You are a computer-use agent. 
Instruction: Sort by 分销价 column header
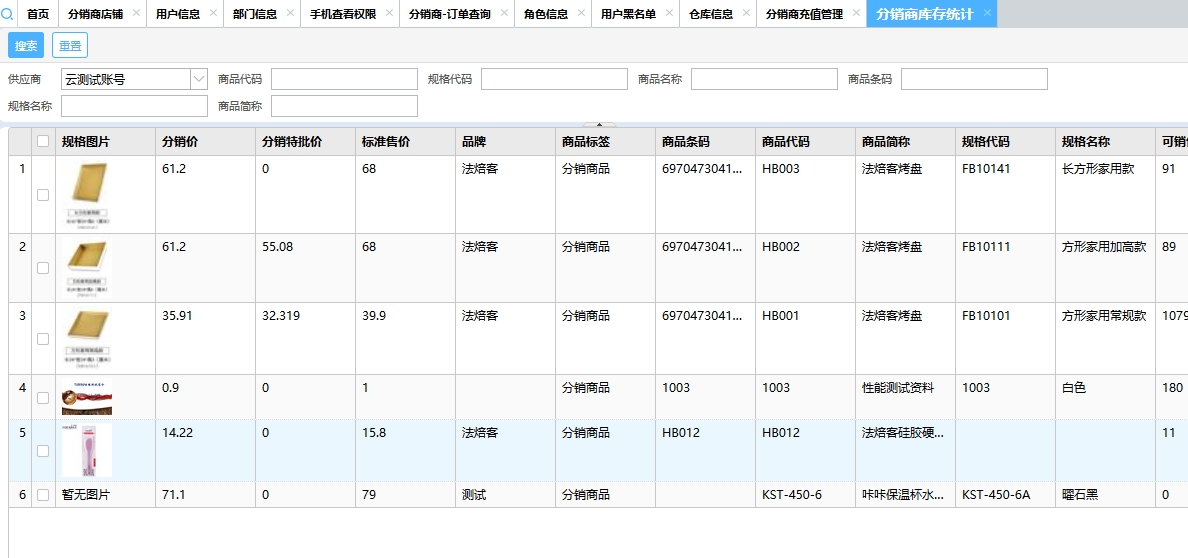click(x=180, y=142)
